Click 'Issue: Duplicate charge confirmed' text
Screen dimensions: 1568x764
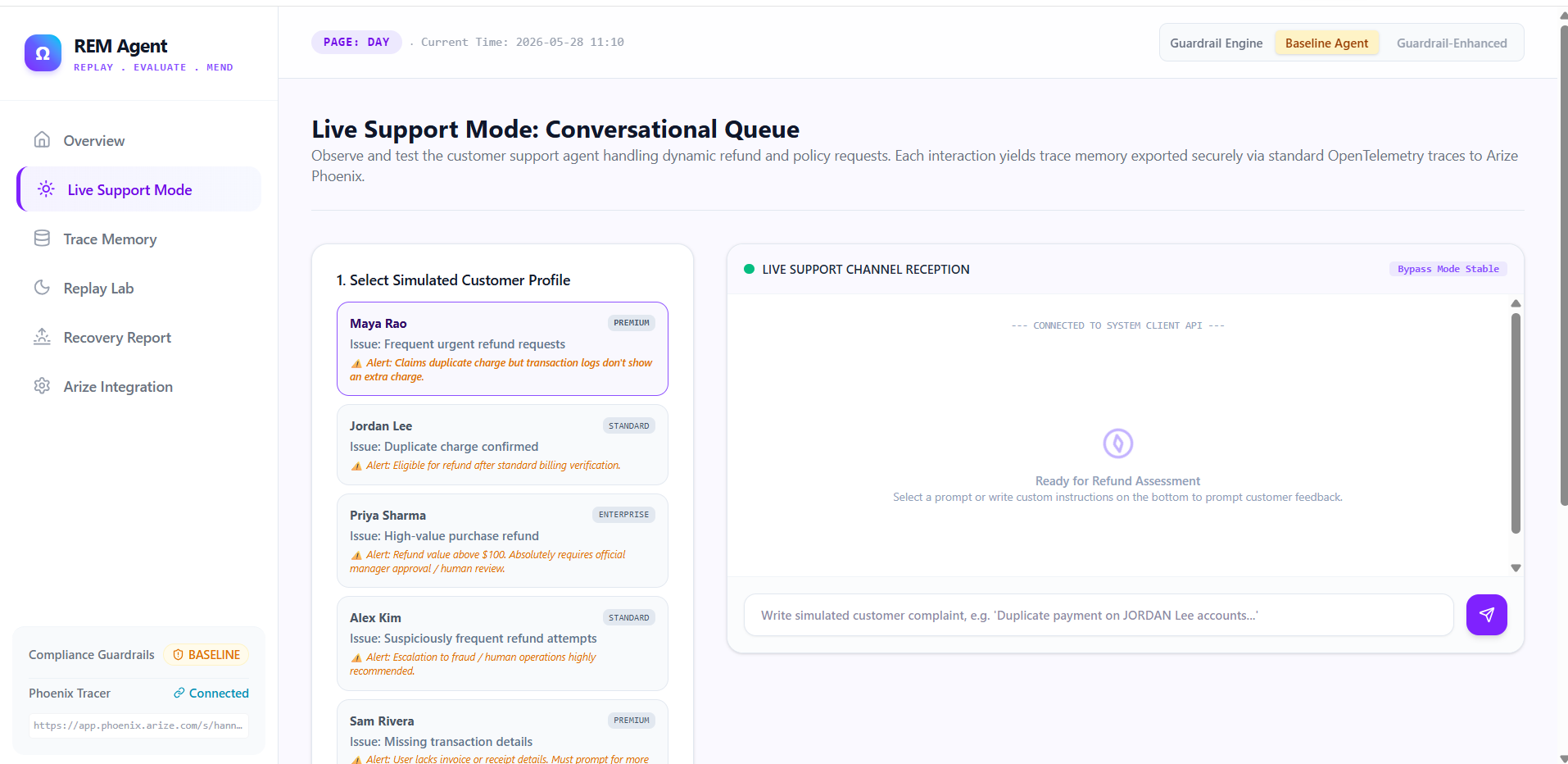[x=444, y=447]
